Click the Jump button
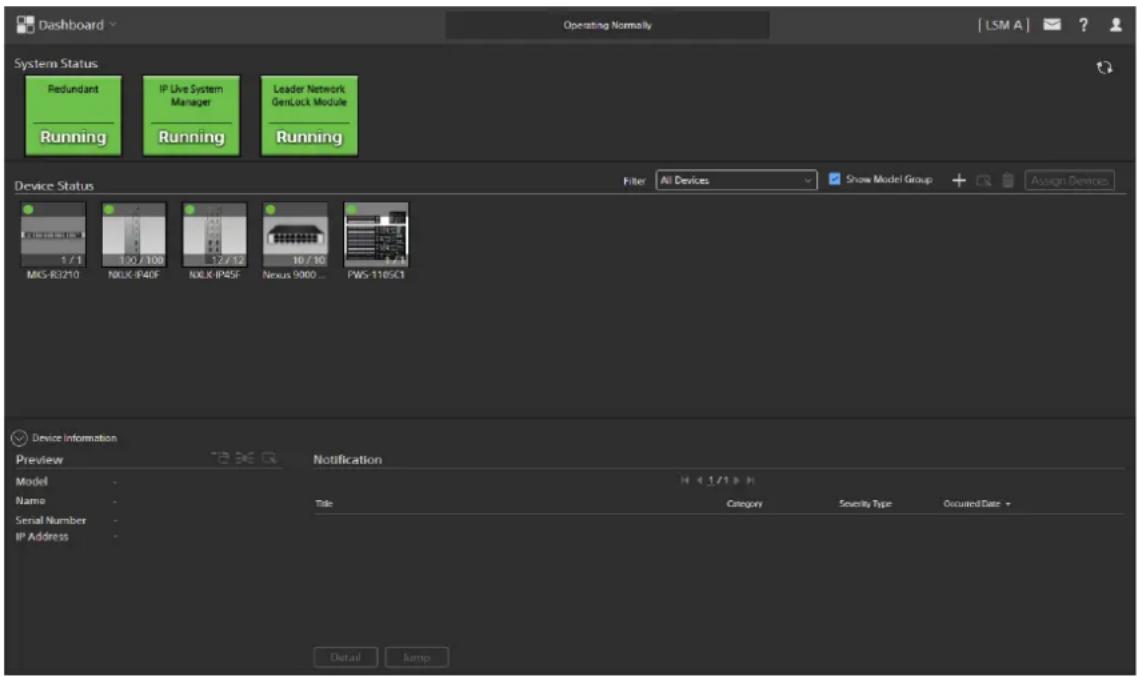Screen dimensions: 1137x676 pos(416,657)
